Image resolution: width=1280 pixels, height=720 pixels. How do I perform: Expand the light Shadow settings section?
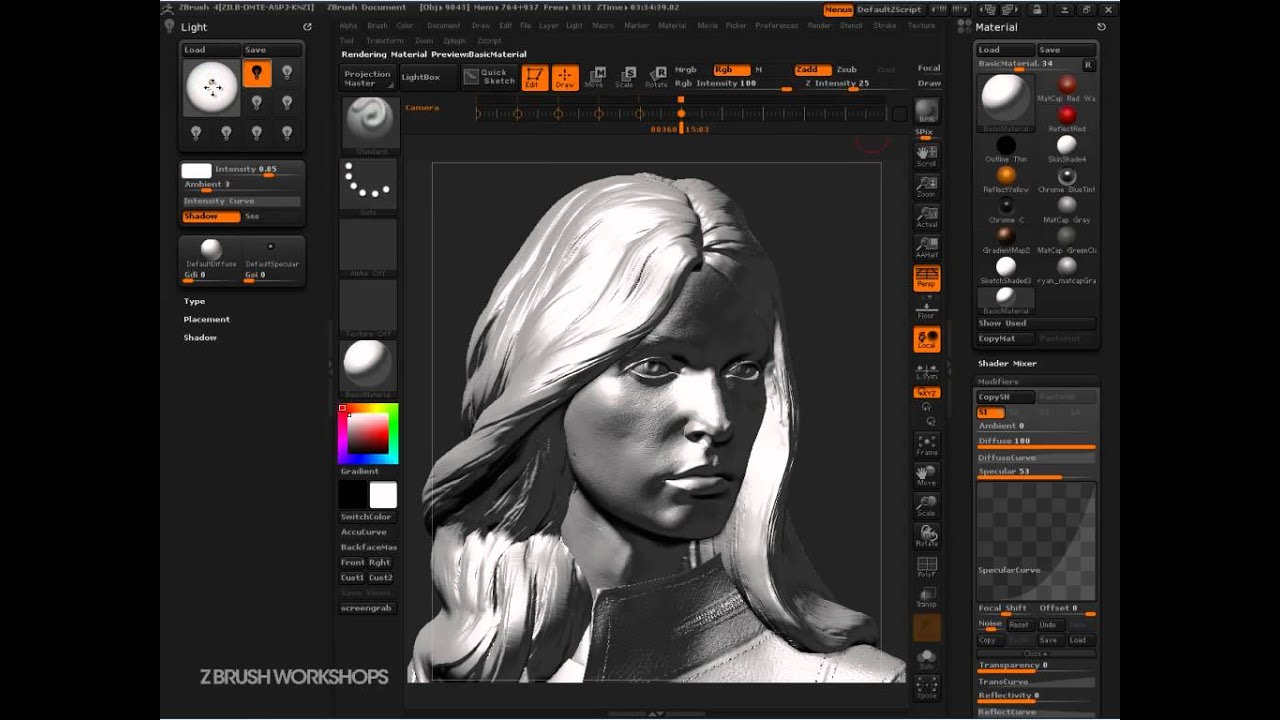point(199,337)
